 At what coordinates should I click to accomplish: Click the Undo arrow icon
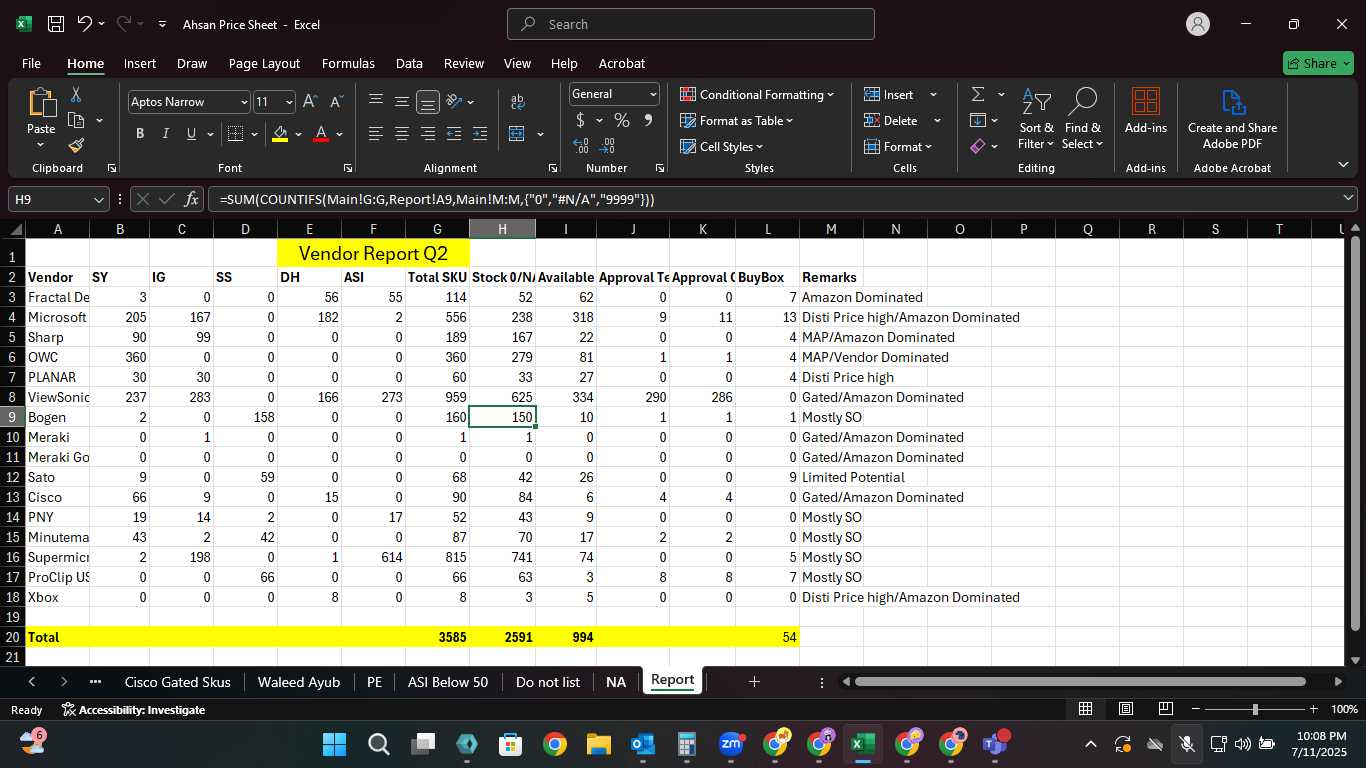click(x=85, y=24)
